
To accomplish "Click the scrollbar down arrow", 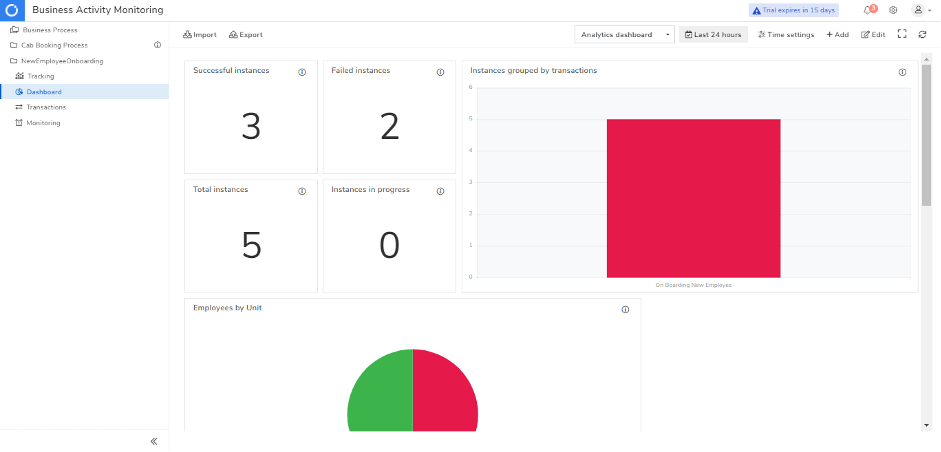I will coord(926,425).
